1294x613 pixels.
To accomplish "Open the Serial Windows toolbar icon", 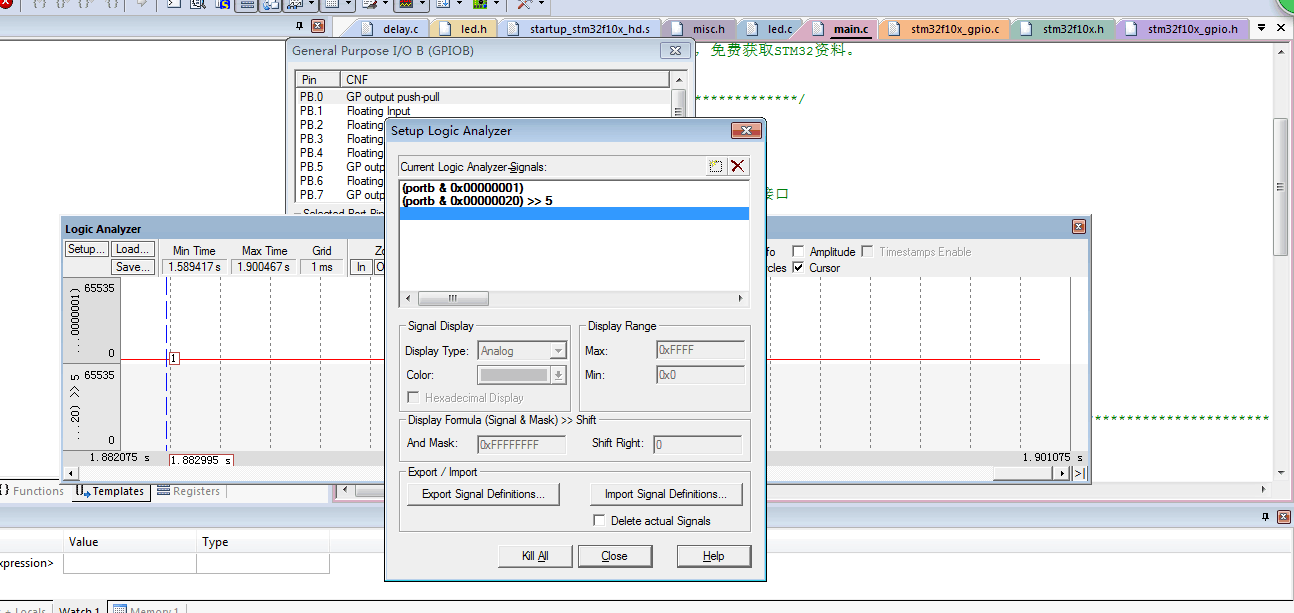I will 368,4.
